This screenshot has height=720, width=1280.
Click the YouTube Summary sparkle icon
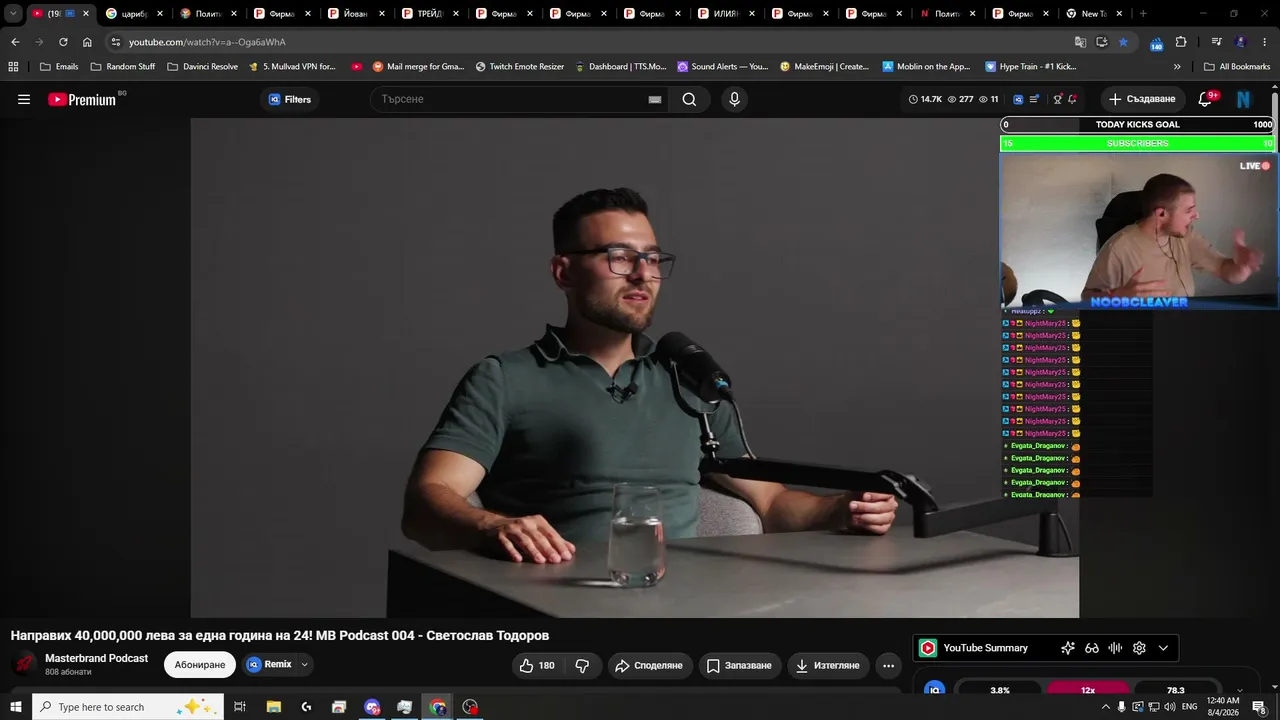coord(1067,648)
